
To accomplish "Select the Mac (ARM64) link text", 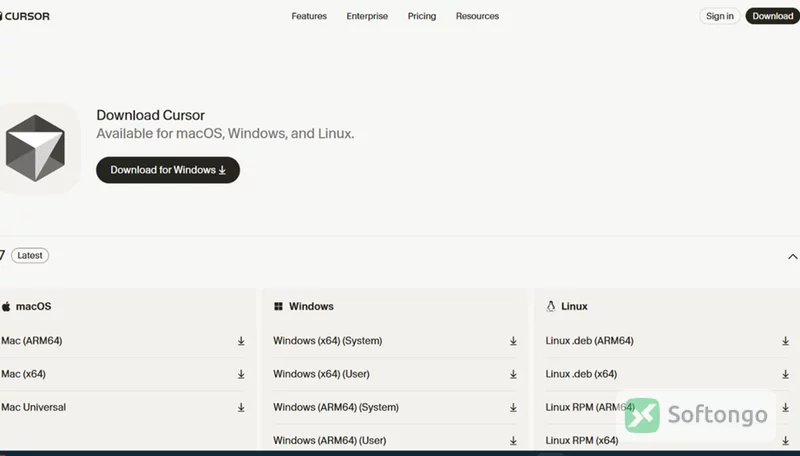I will tap(32, 341).
